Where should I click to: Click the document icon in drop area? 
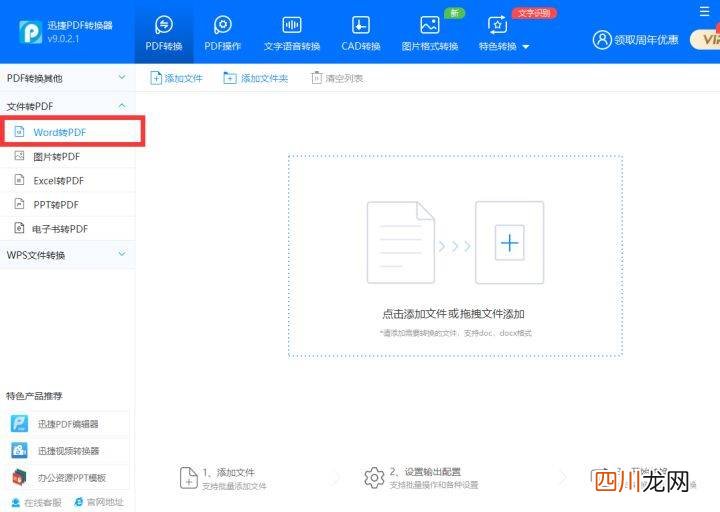click(401, 242)
